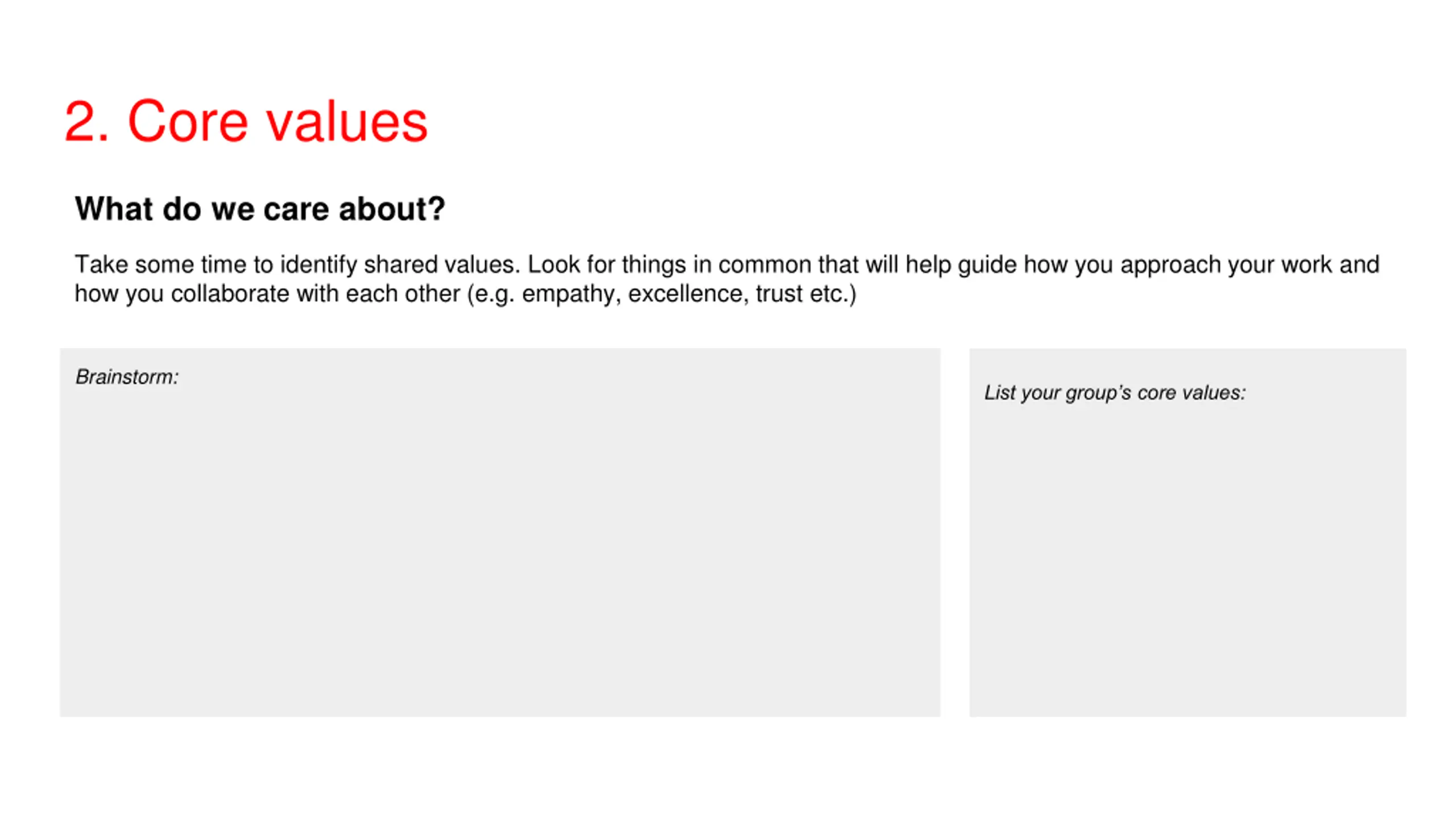Screen dimensions: 1456x819
Task: Select the "What do we care about?" heading
Action: [x=260, y=209]
